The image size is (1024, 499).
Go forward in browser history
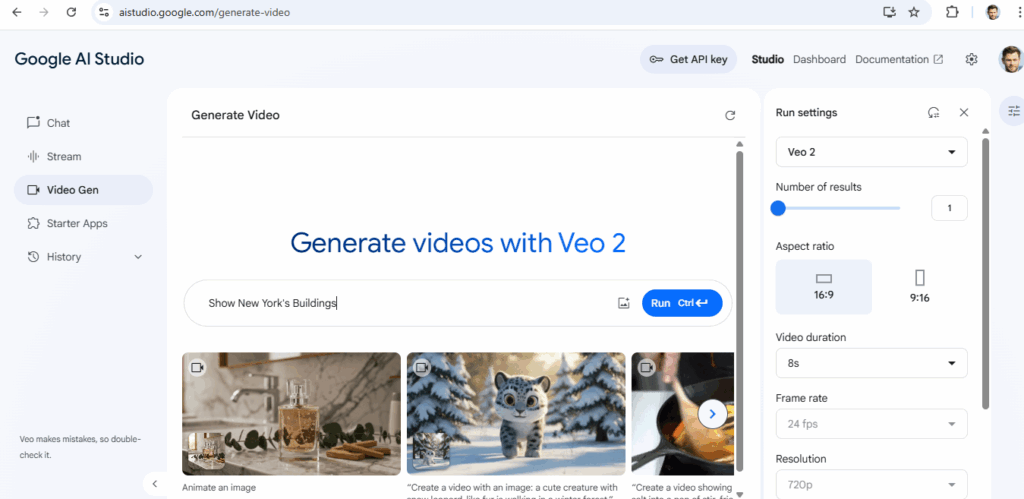[44, 12]
